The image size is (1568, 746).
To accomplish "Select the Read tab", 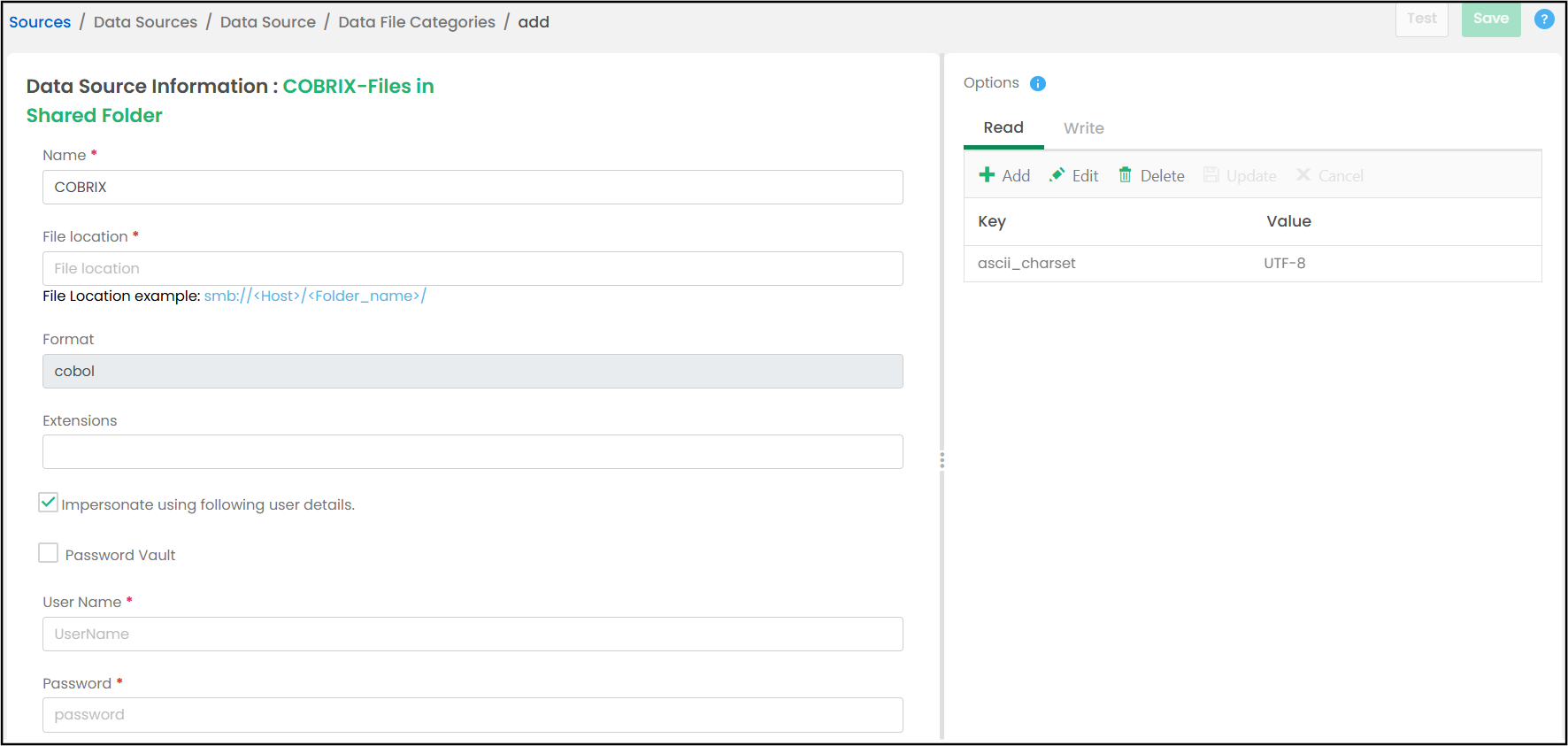I will tap(1003, 128).
